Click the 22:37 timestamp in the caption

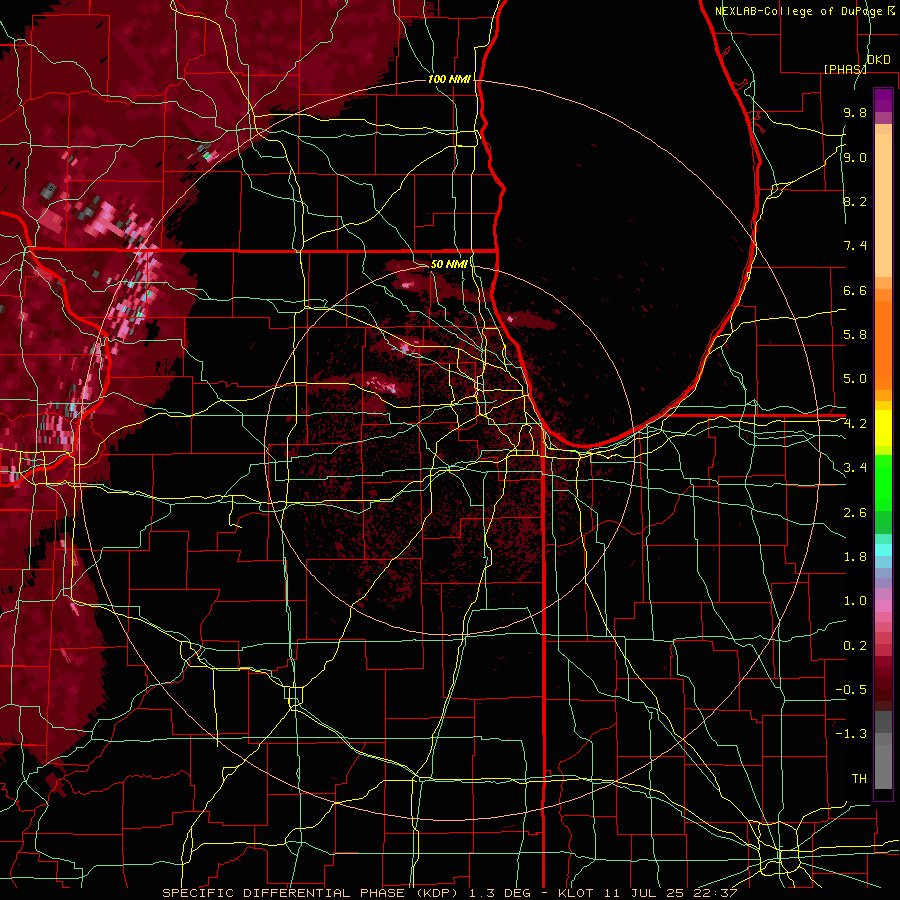pos(716,893)
